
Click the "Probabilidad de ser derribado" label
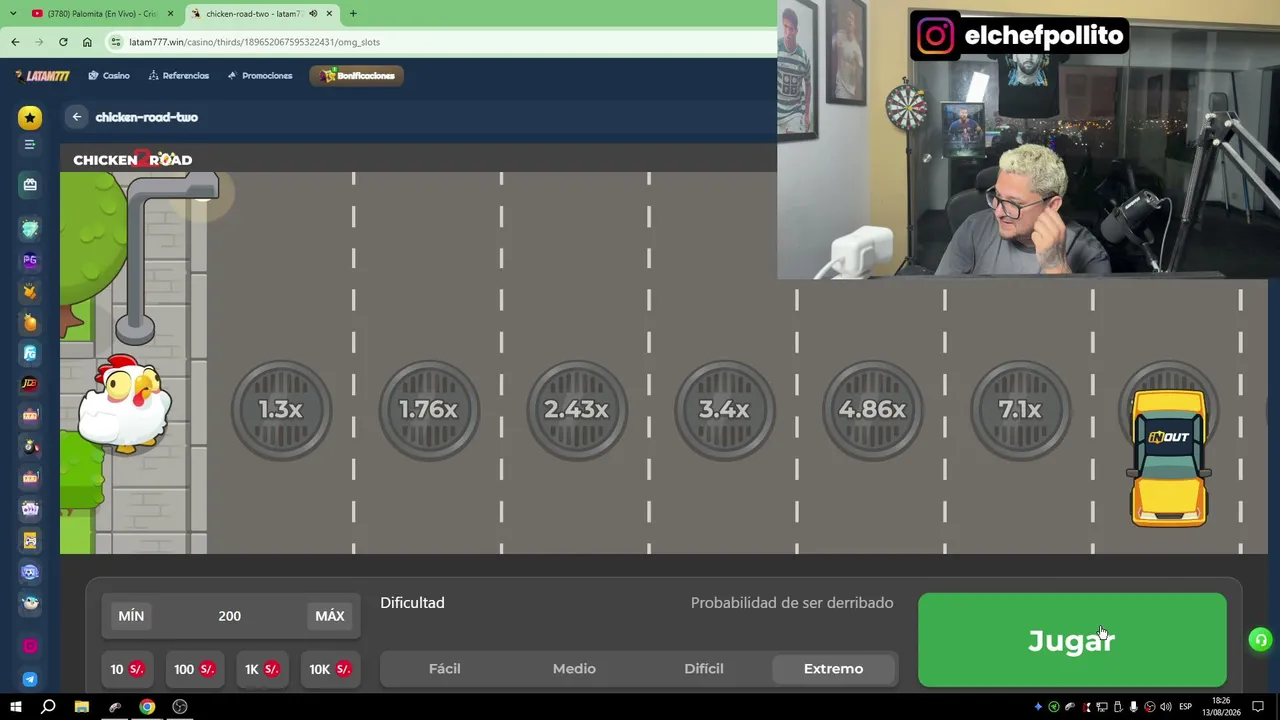pos(792,603)
